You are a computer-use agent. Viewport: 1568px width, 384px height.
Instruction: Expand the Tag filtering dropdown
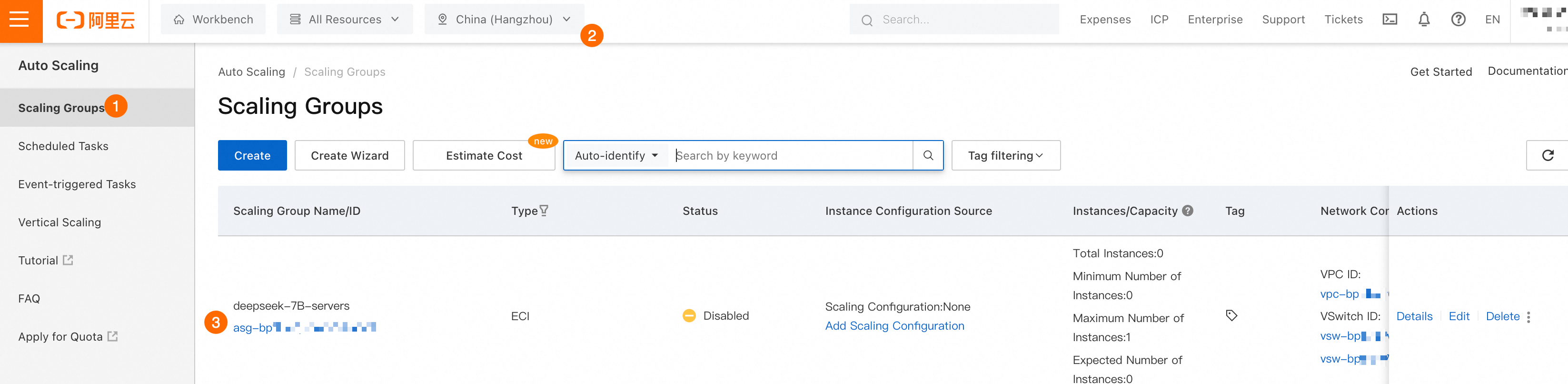tap(1005, 155)
